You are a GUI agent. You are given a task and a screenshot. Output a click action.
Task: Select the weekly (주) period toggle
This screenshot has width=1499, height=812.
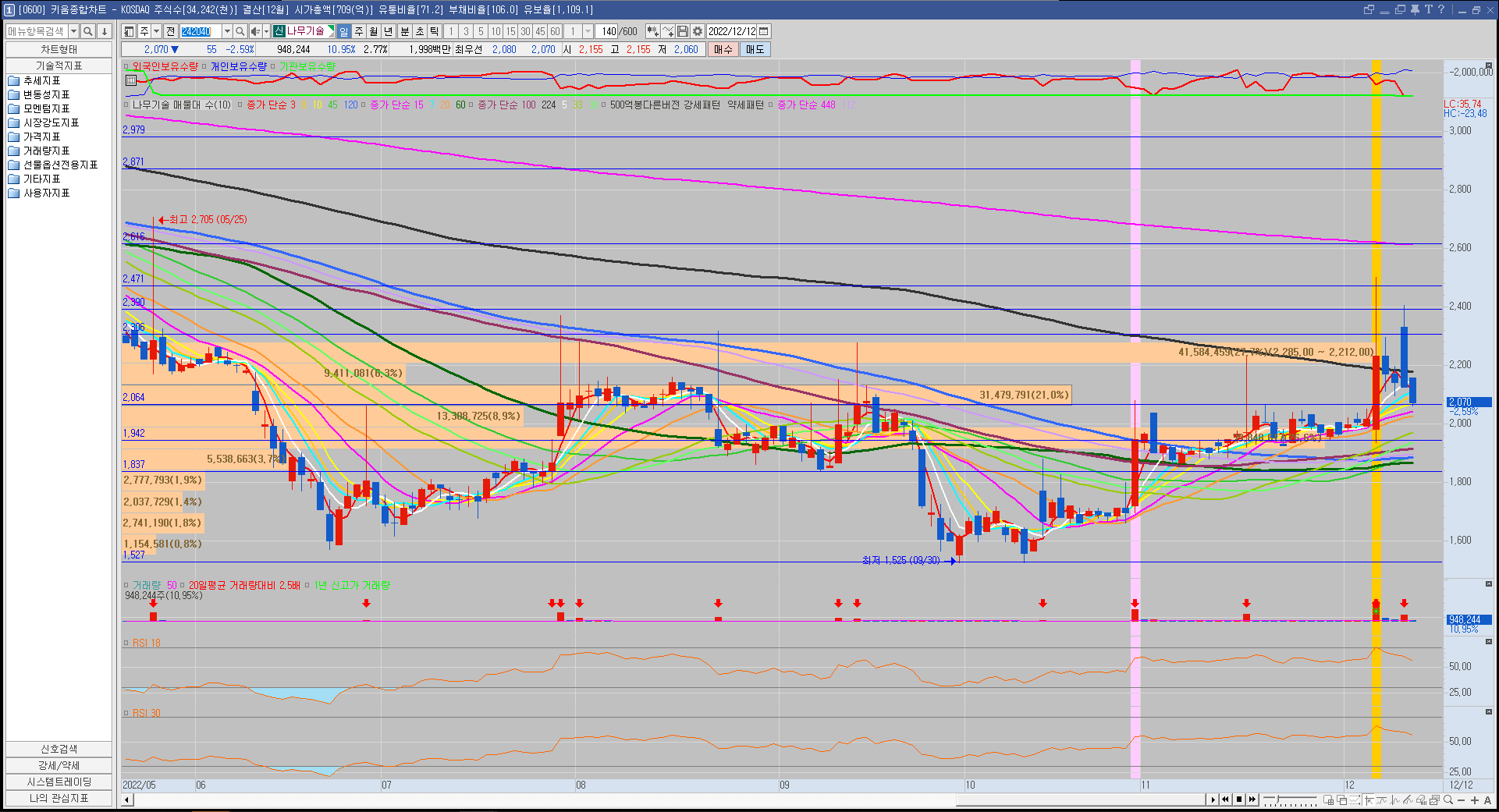[359, 31]
